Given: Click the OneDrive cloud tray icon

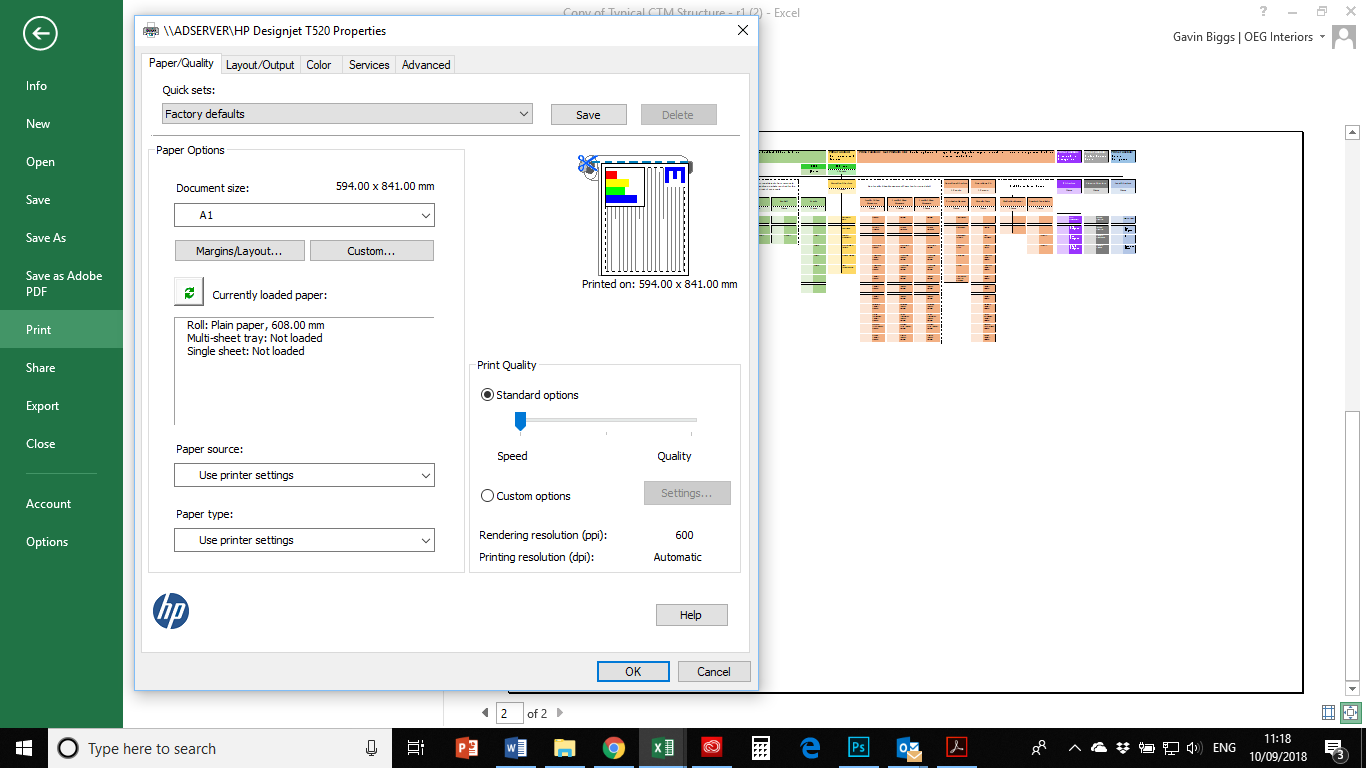Looking at the screenshot, I should [x=1099, y=748].
